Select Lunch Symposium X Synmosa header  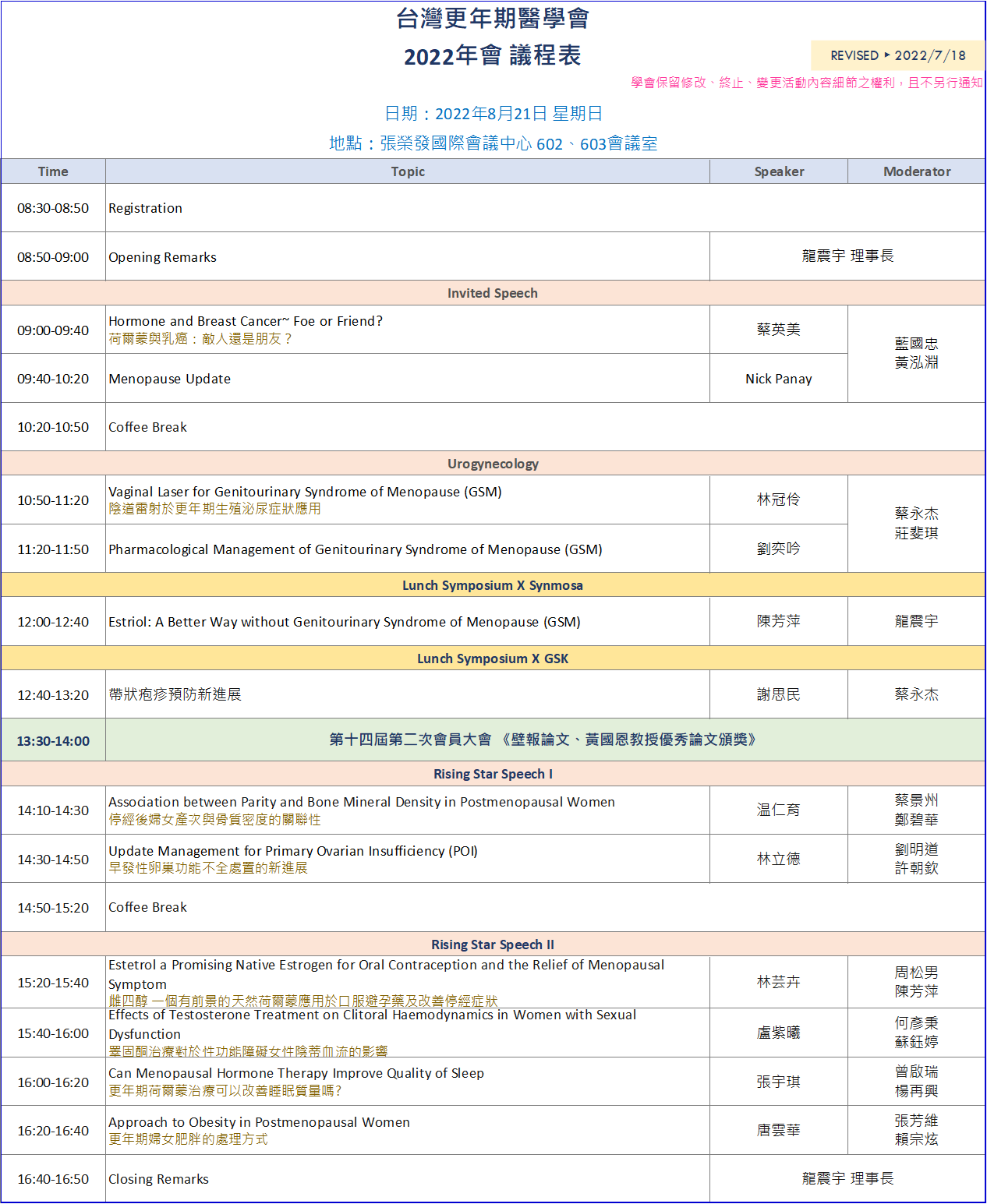(x=493, y=585)
